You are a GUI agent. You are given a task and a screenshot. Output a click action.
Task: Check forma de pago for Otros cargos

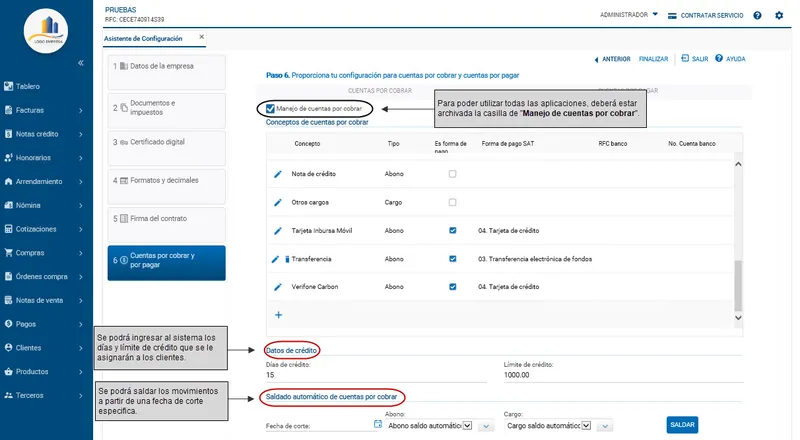[x=452, y=203]
